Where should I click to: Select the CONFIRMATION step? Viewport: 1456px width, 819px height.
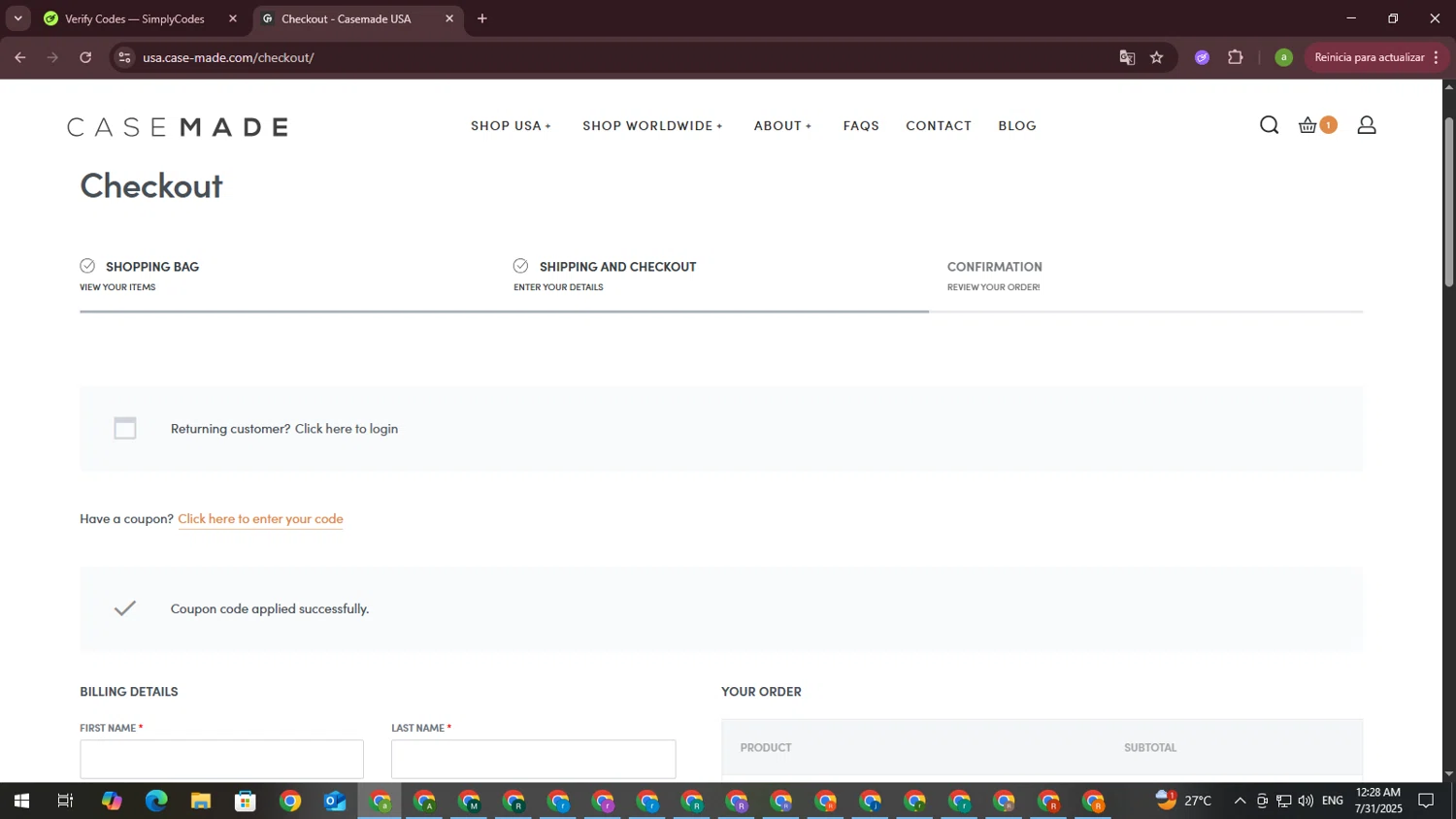point(994,267)
